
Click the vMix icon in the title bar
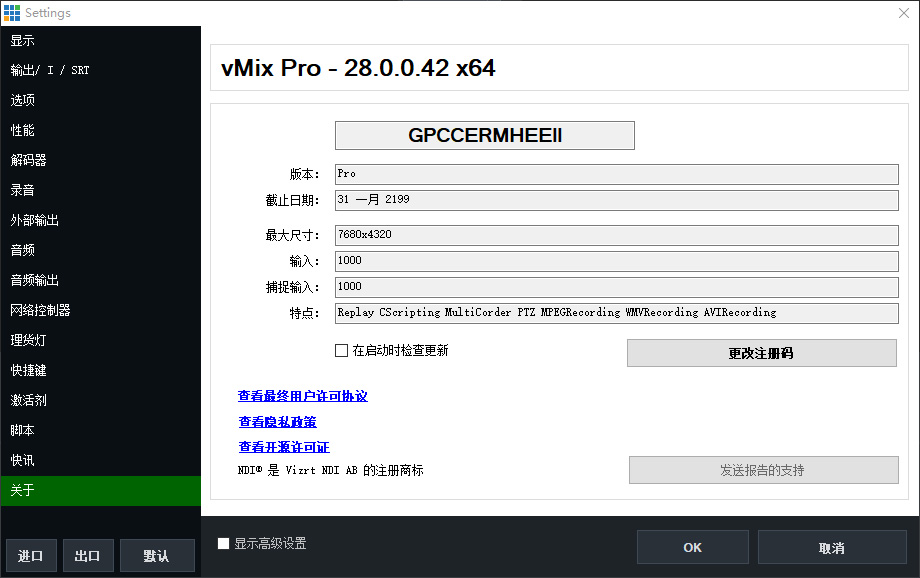(x=12, y=13)
